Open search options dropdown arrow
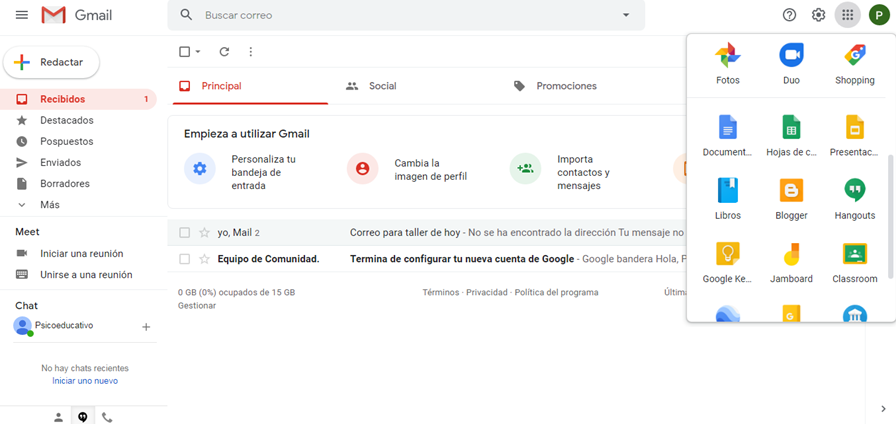Viewport: 896px width, 428px height. point(626,15)
